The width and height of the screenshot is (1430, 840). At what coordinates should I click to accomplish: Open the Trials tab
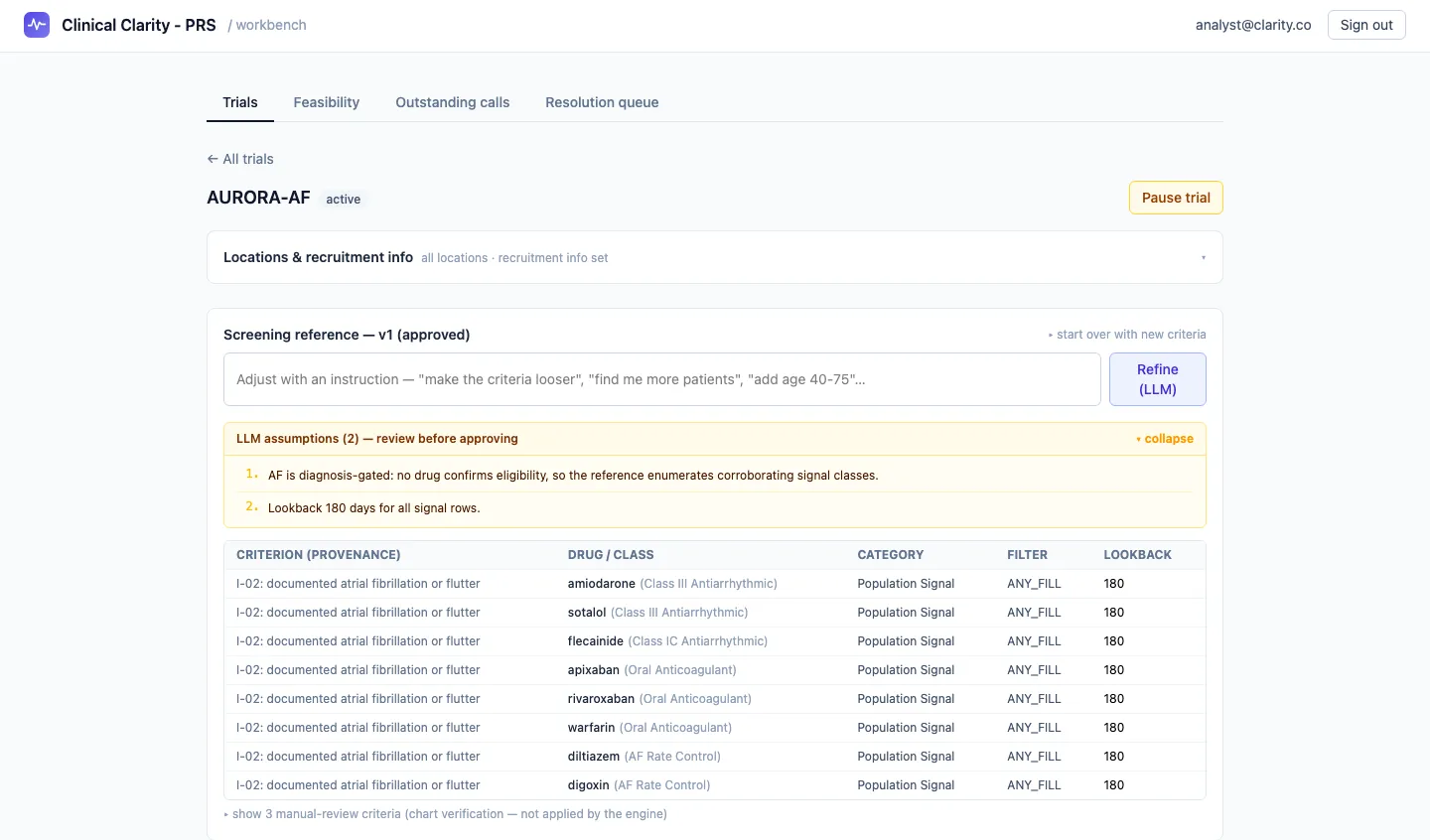pos(240,102)
